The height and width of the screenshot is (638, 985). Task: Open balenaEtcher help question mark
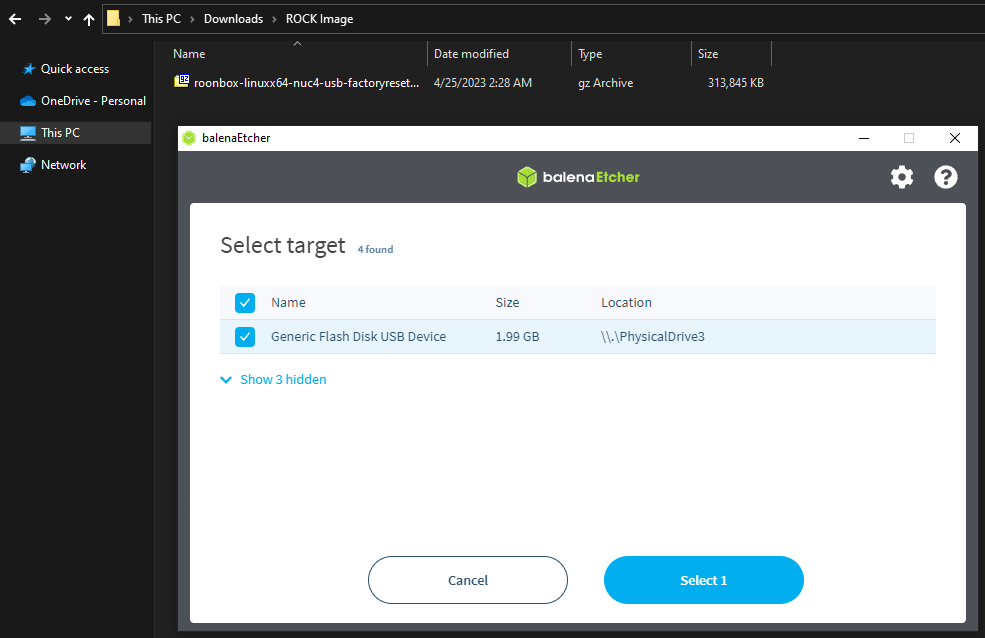click(945, 177)
